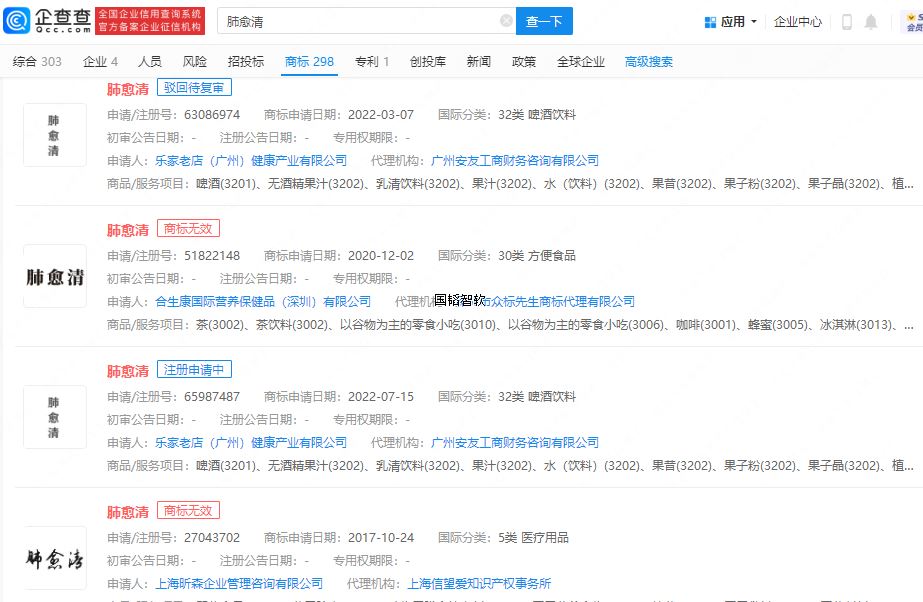Viewport: 923px width, 602px height.
Task: Switch to the 创投库 tab
Action: tap(427, 61)
